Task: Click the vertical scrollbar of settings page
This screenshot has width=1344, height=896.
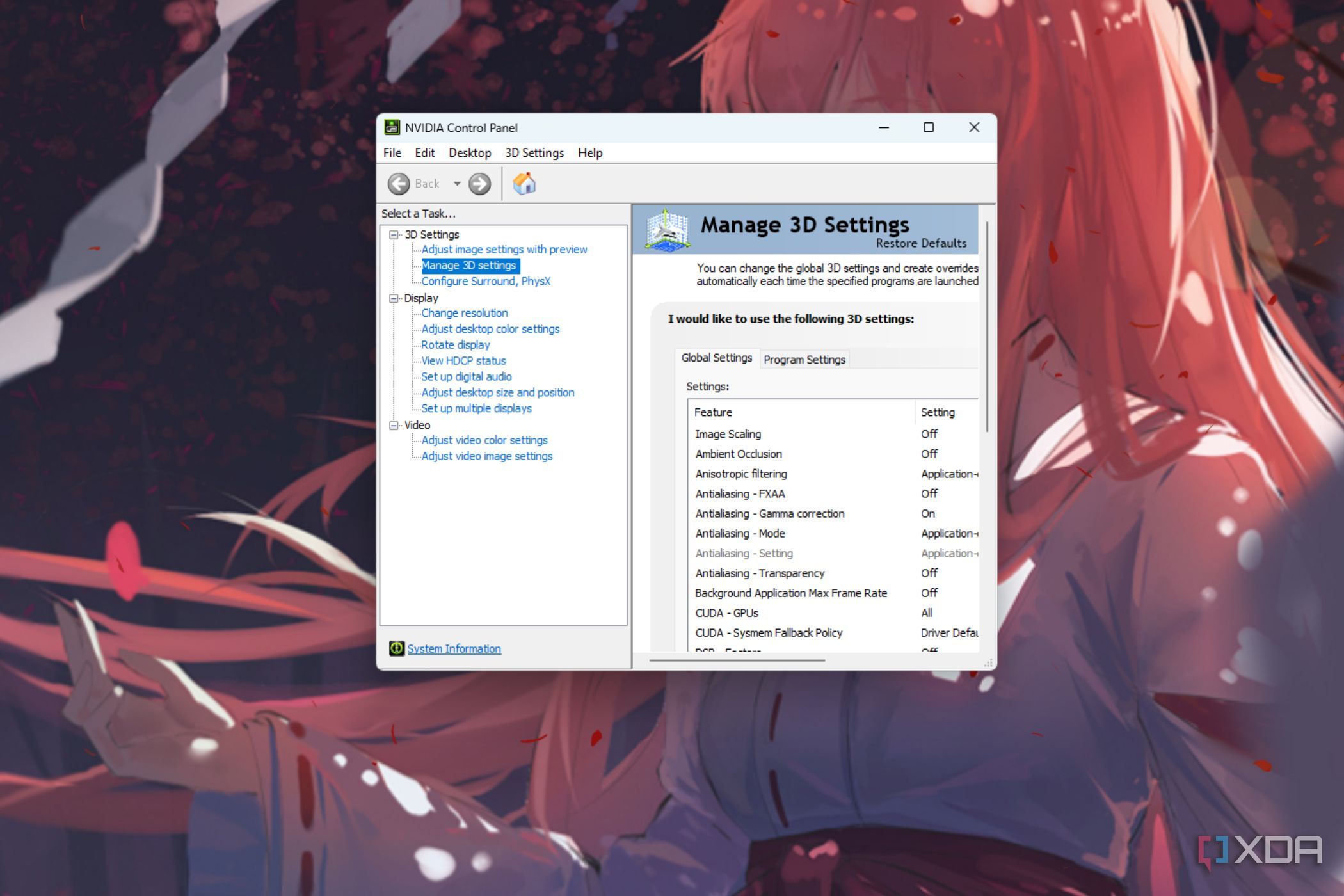Action: (988, 326)
